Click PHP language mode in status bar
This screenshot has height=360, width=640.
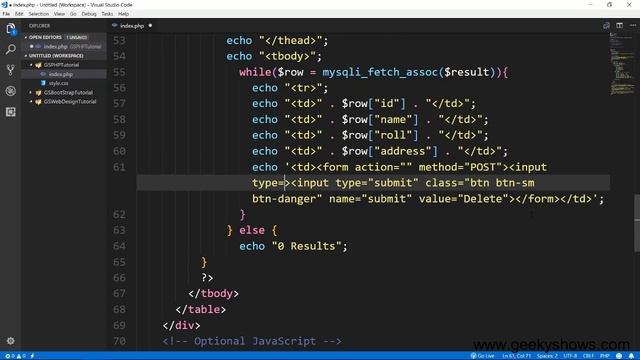(604, 356)
